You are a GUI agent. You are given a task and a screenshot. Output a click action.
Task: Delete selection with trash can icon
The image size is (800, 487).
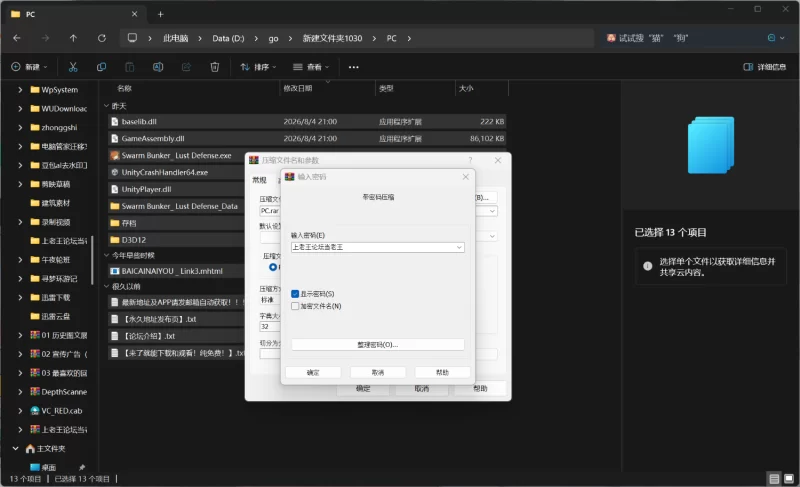(x=215, y=67)
